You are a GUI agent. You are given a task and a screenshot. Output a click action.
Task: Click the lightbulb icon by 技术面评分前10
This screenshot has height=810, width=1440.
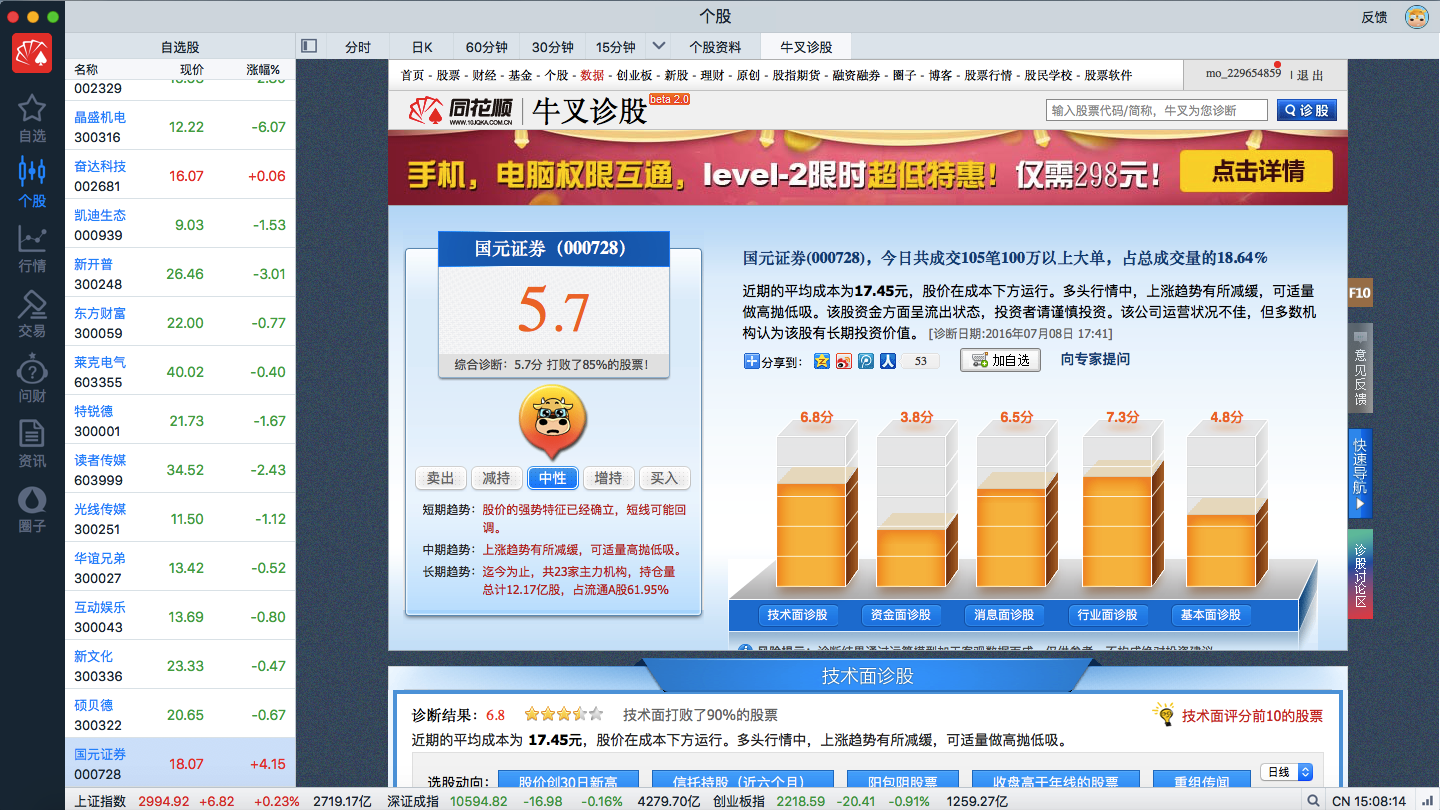1163,714
